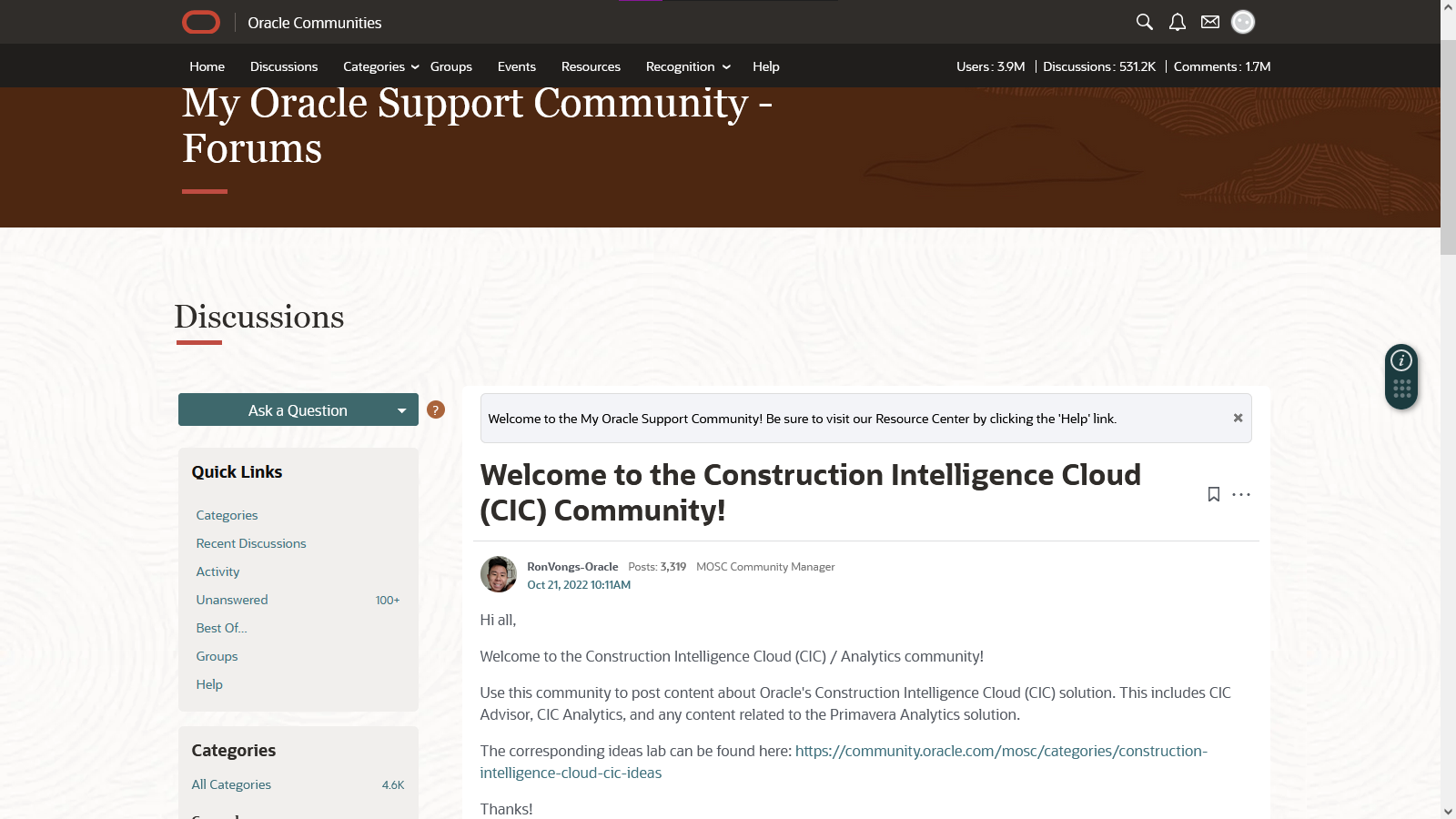
Task: Open the Discussions nav item
Action: pos(284,66)
